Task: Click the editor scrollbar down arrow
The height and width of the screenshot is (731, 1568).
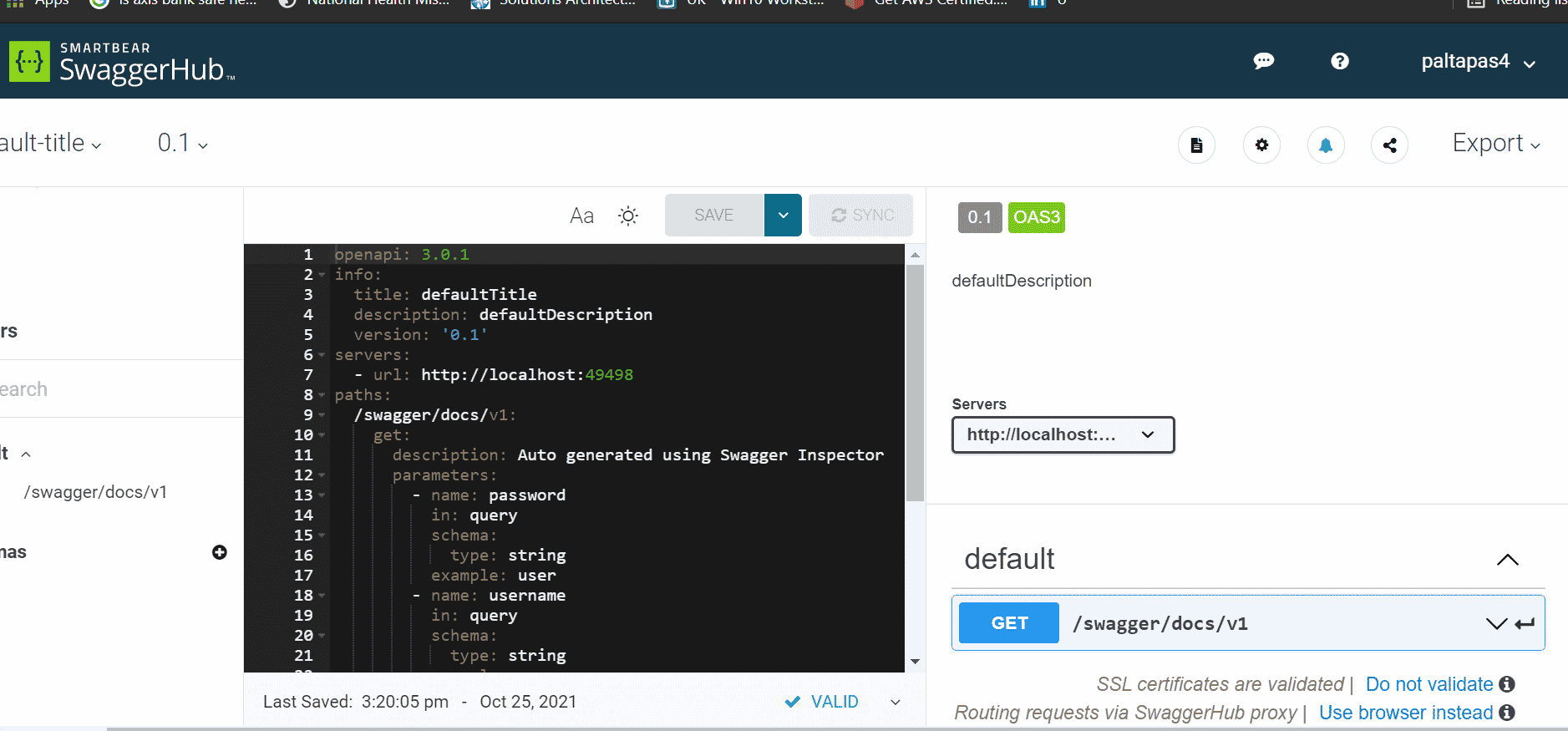Action: [915, 662]
